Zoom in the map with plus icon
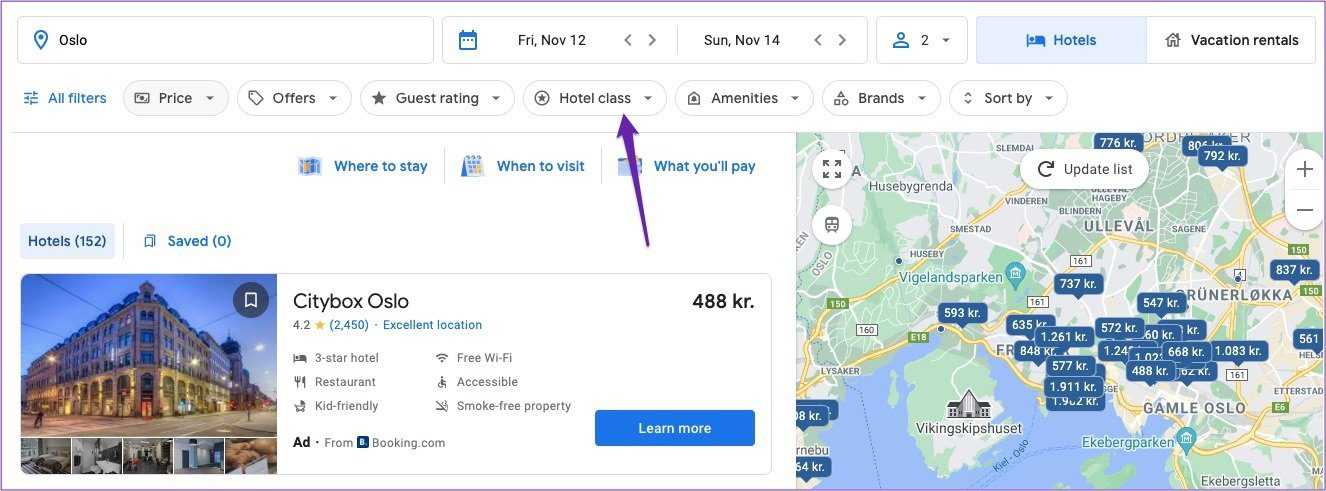The width and height of the screenshot is (1326, 491). (x=1304, y=169)
